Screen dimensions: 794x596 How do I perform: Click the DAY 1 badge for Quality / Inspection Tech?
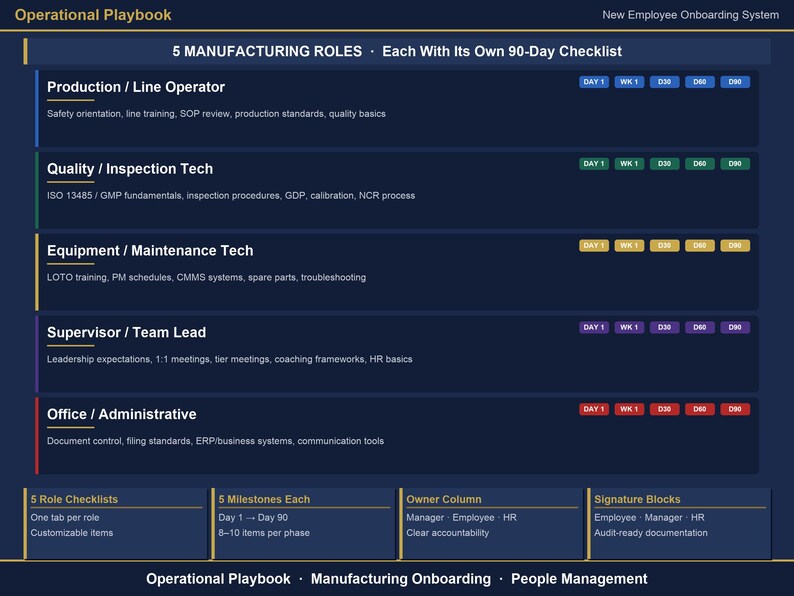tap(594, 164)
